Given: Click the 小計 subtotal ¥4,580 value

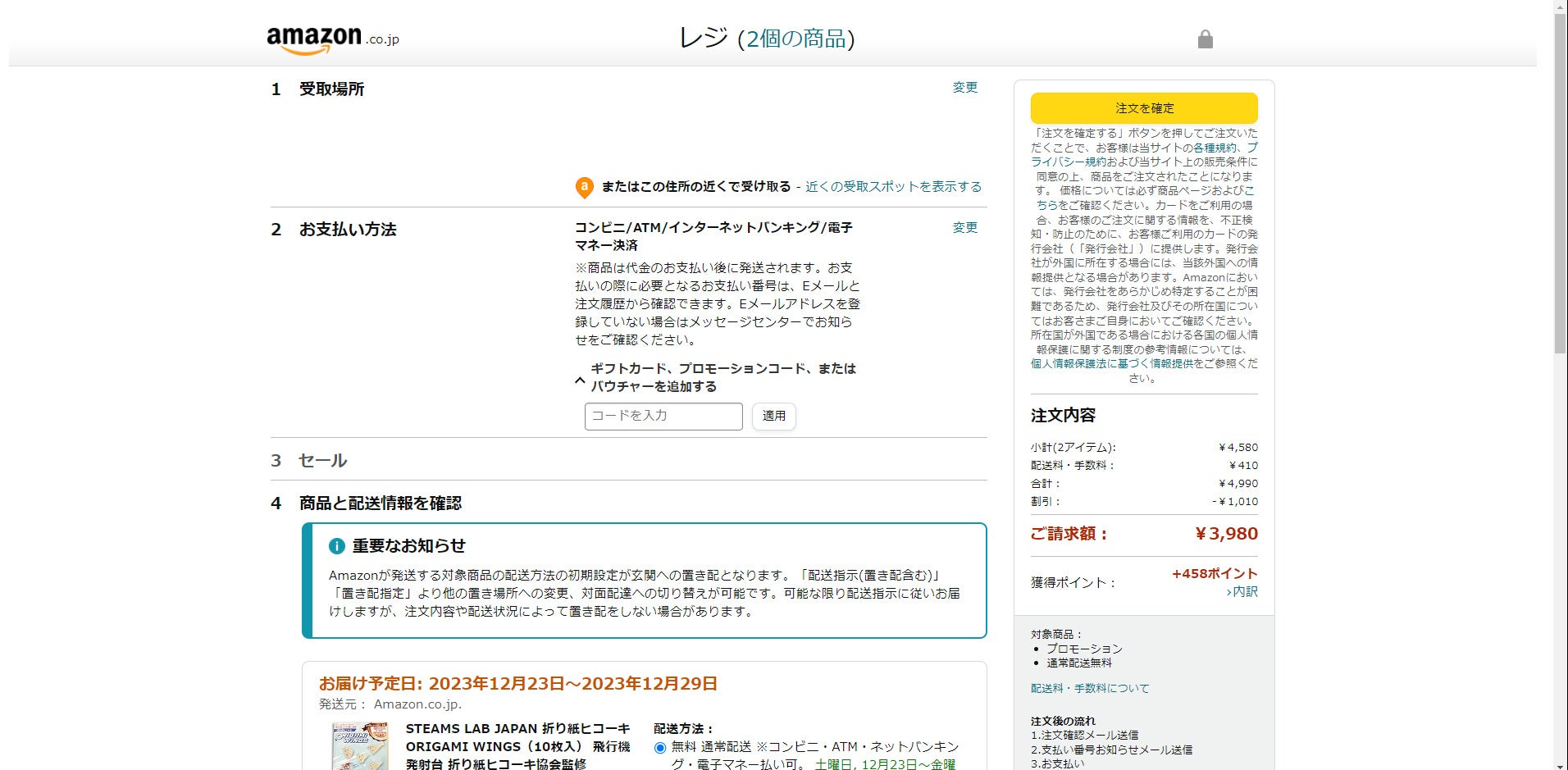Looking at the screenshot, I should 1238,448.
